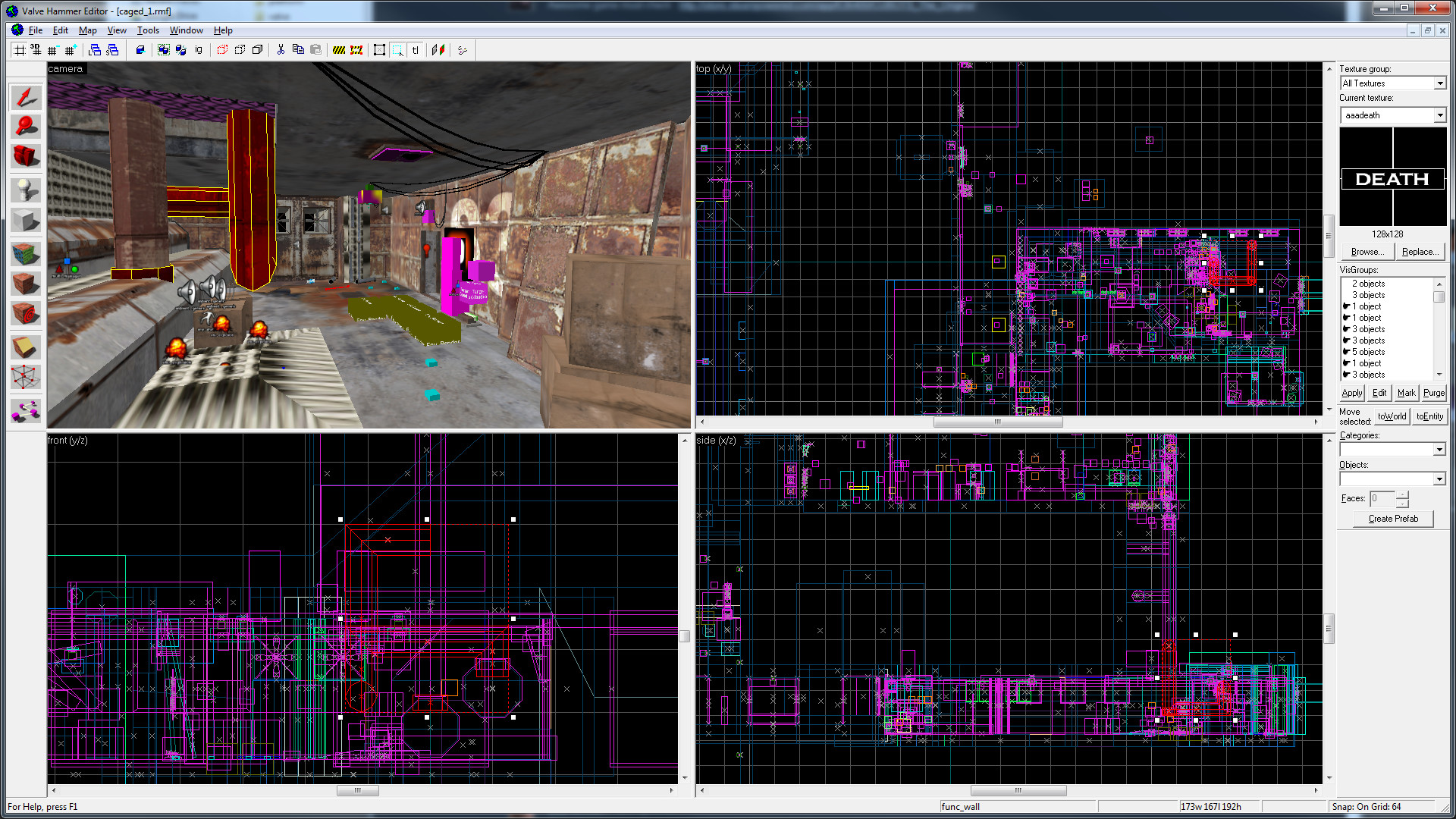
Task: Select the Camera tool
Action: [x=25, y=155]
